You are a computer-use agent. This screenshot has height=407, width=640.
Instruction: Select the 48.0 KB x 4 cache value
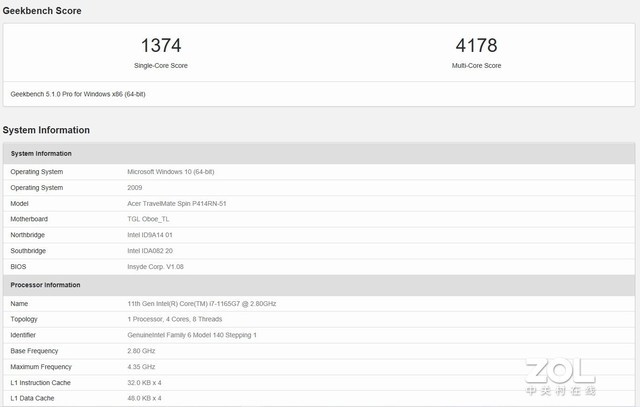[144, 398]
